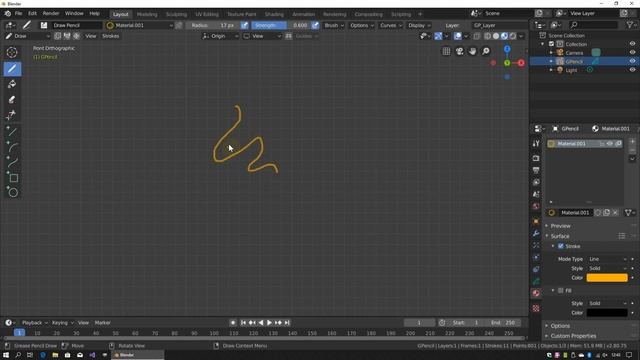The height and width of the screenshot is (360, 640).
Task: Click the outliner search field
Action: click(x=594, y=25)
